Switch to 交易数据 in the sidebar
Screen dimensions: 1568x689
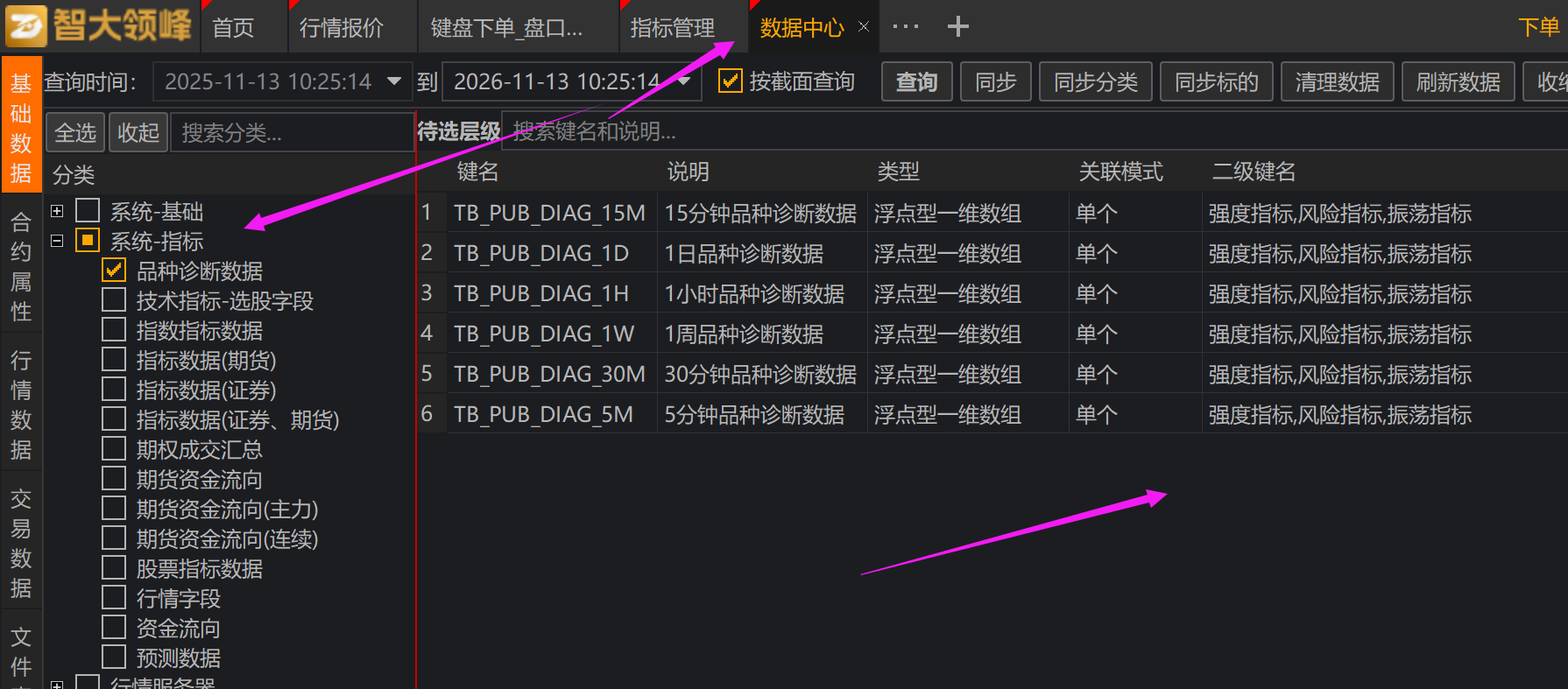(21, 543)
